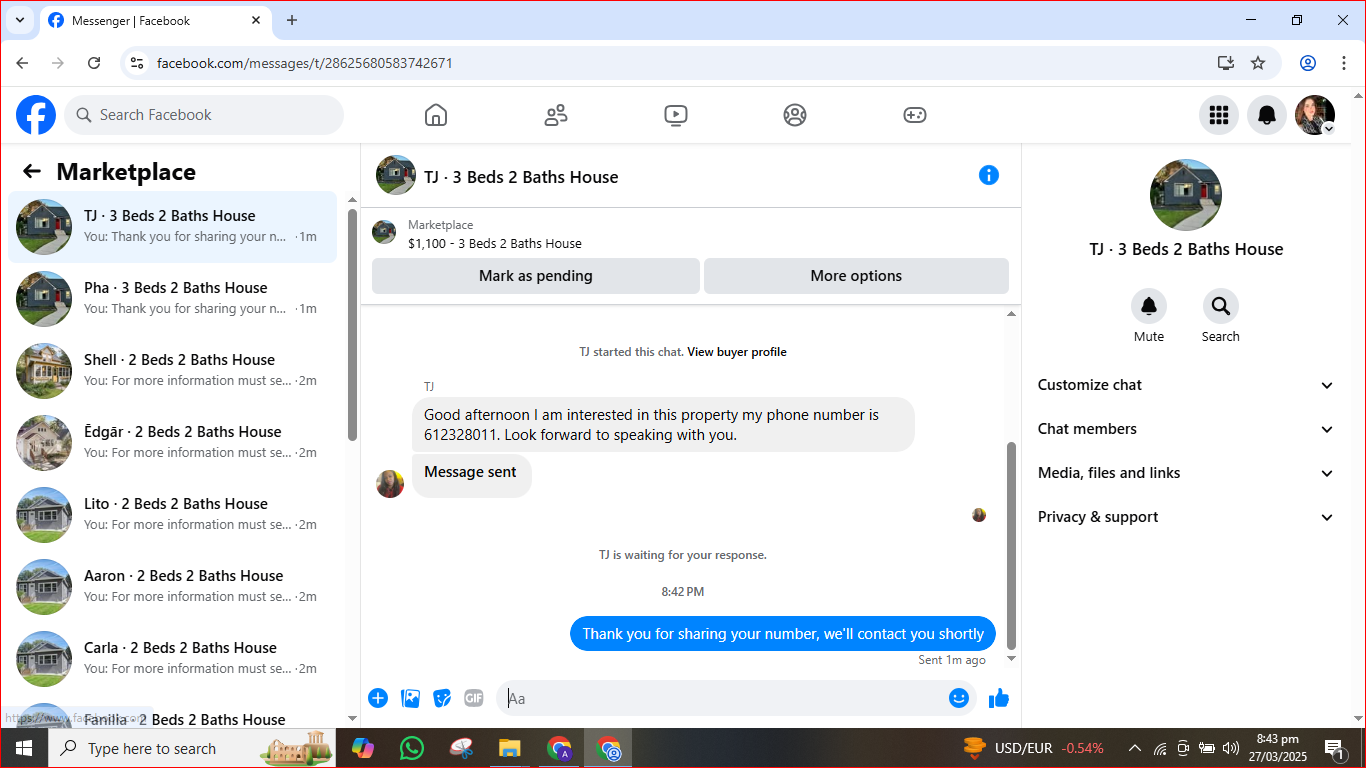The width and height of the screenshot is (1366, 768).
Task: Open the Aaron · 2 Beds 2 Baths House chat
Action: (x=173, y=587)
